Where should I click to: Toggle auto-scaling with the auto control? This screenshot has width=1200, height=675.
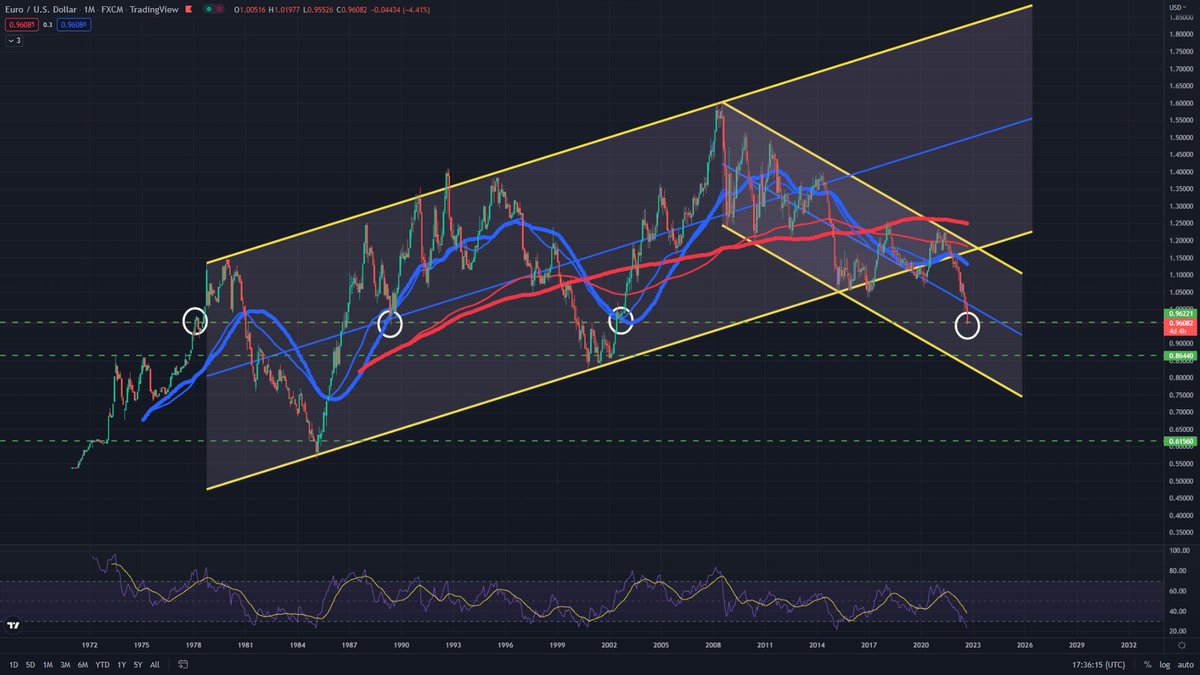point(1186,664)
